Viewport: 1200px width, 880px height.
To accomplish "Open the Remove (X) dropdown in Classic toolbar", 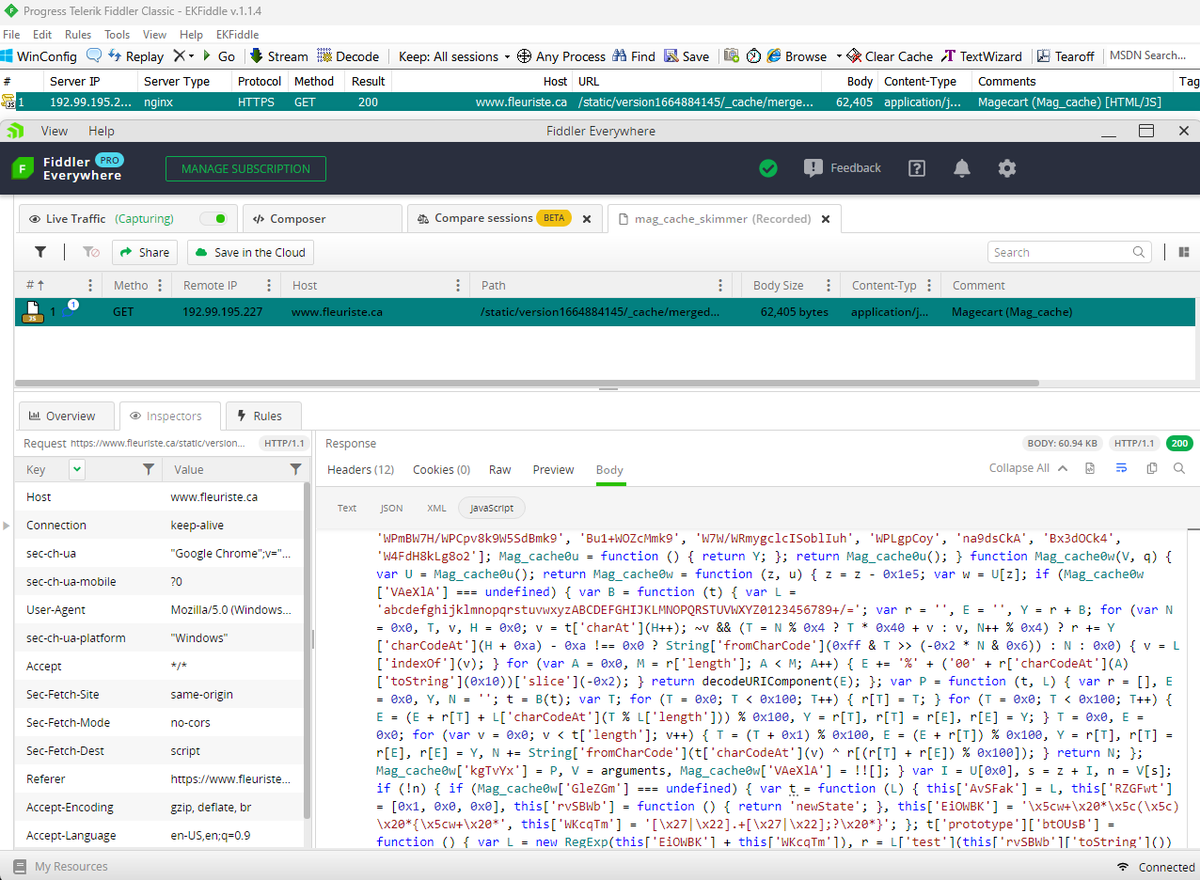I will [184, 56].
